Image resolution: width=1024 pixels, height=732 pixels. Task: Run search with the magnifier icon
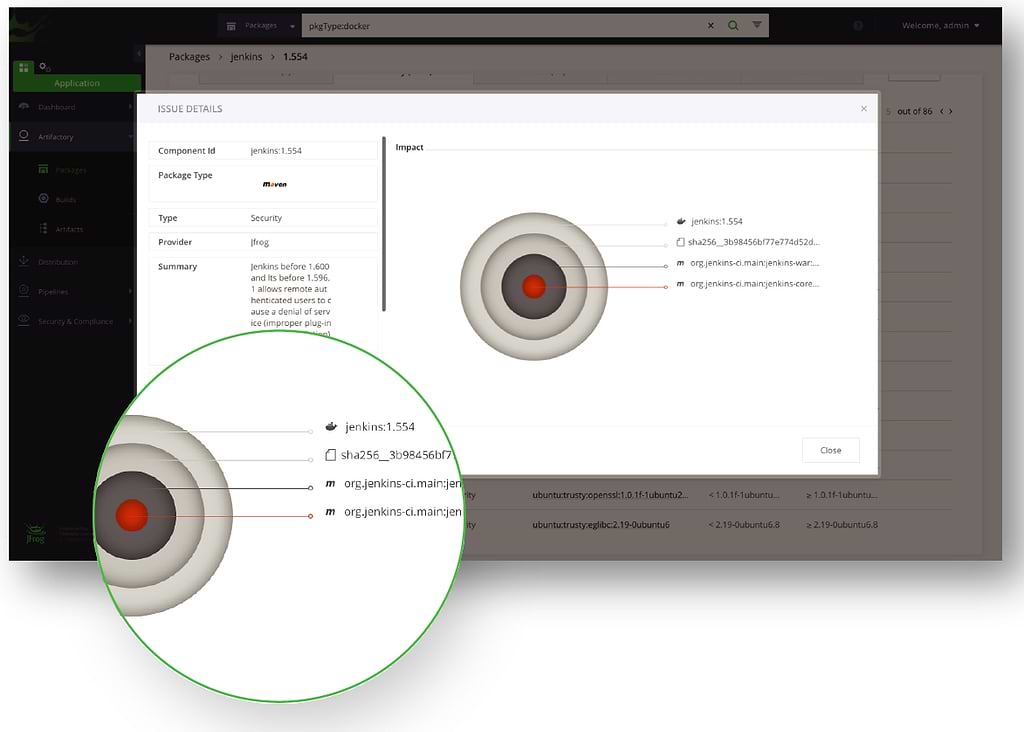click(733, 25)
